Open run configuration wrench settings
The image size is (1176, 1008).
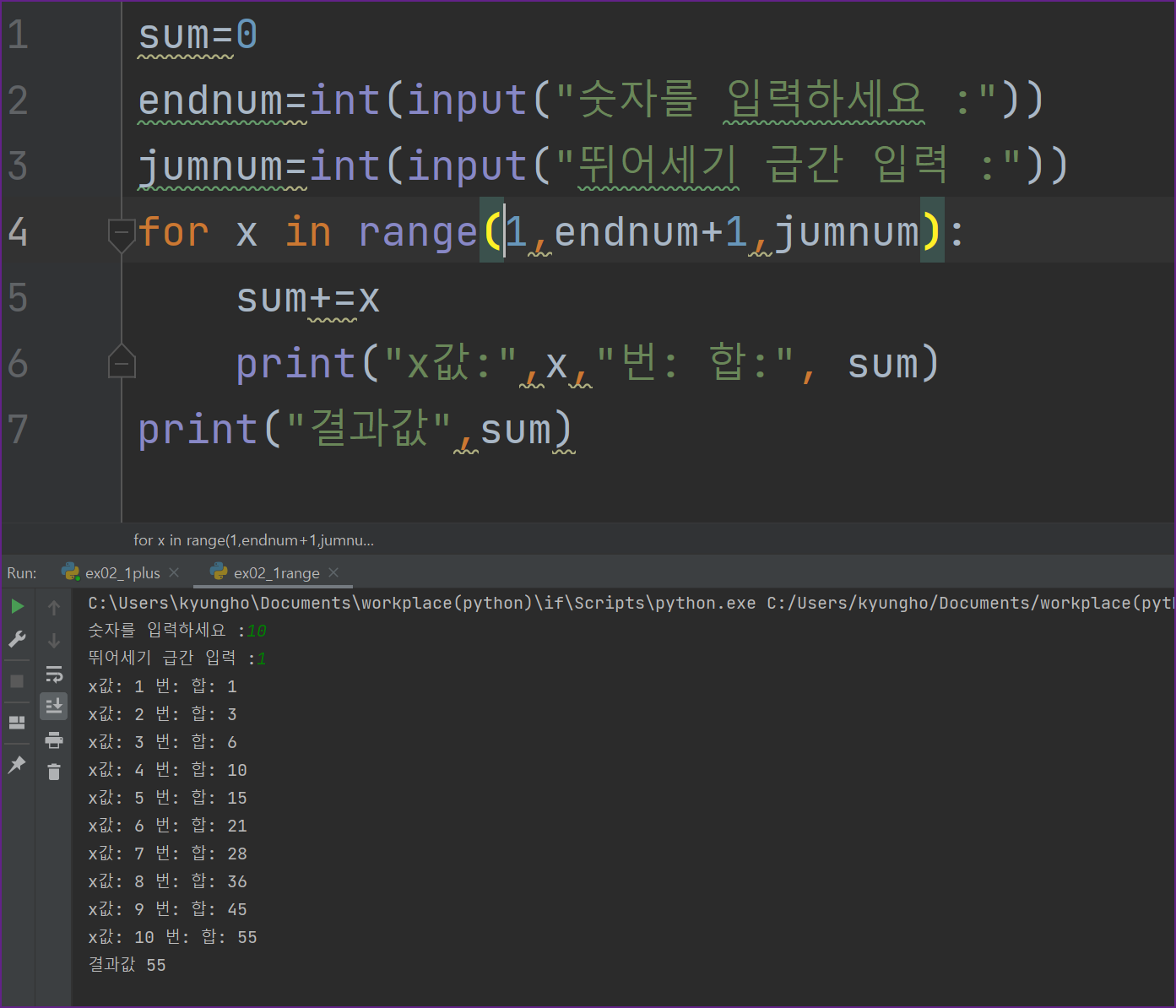tap(17, 639)
